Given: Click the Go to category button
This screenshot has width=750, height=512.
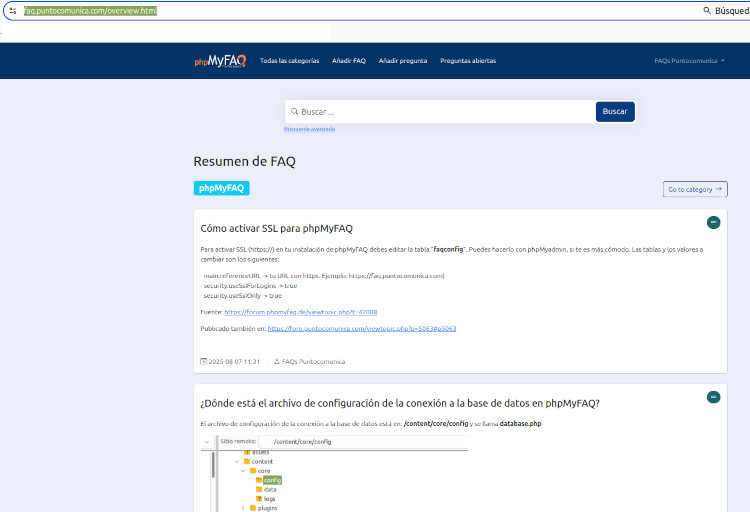Looking at the screenshot, I should point(695,189).
